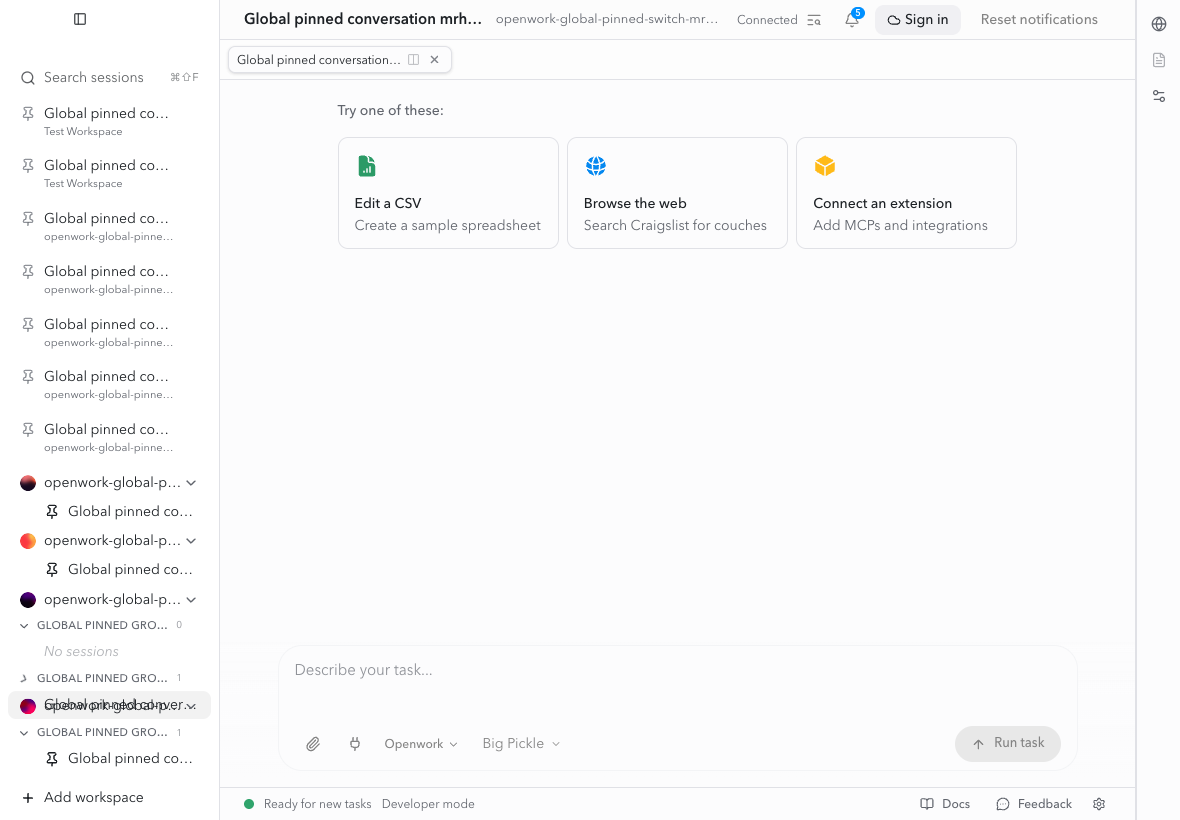Click the pink-purple avatar on the highlighted row
The image size is (1180, 820).
28,706
